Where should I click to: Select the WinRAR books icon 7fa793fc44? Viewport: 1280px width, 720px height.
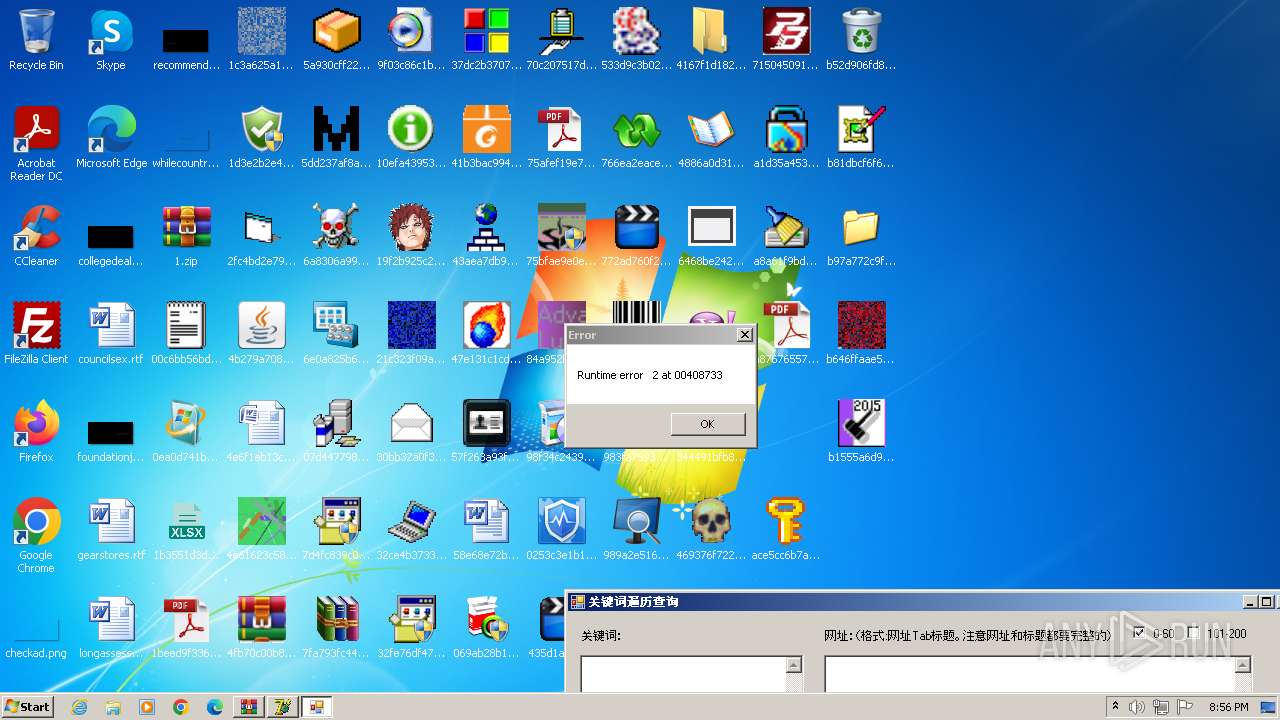[336, 628]
